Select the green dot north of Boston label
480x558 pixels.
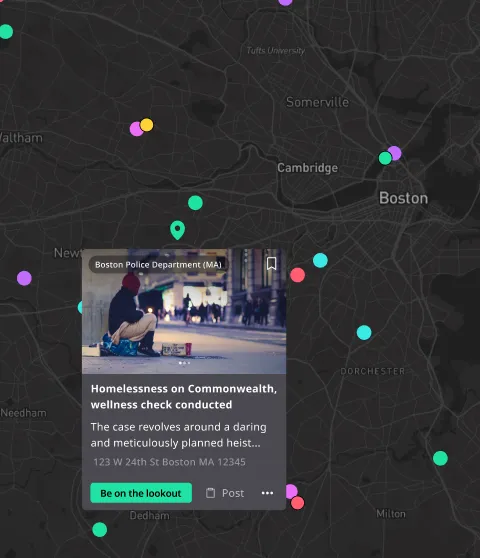[x=385, y=158]
